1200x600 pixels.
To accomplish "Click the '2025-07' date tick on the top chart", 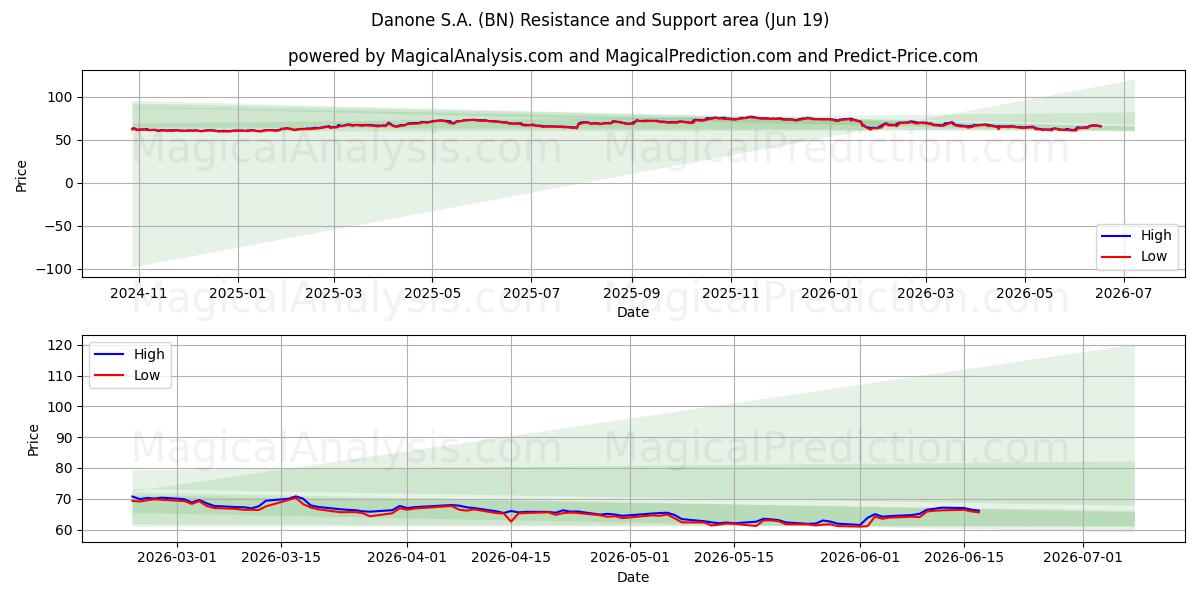I will click(531, 293).
